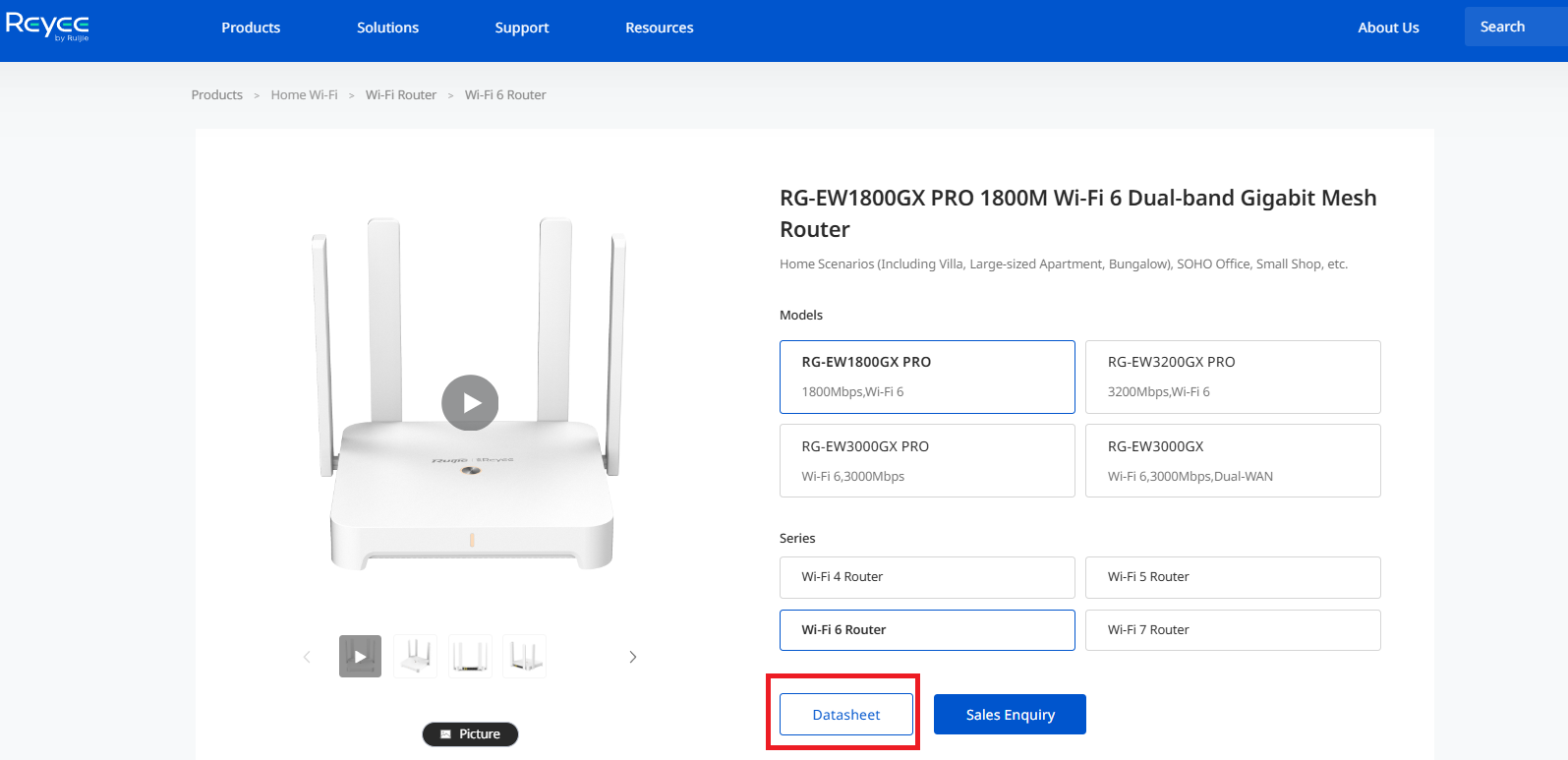
Task: Click the Reyee logo in header
Action: [x=47, y=27]
